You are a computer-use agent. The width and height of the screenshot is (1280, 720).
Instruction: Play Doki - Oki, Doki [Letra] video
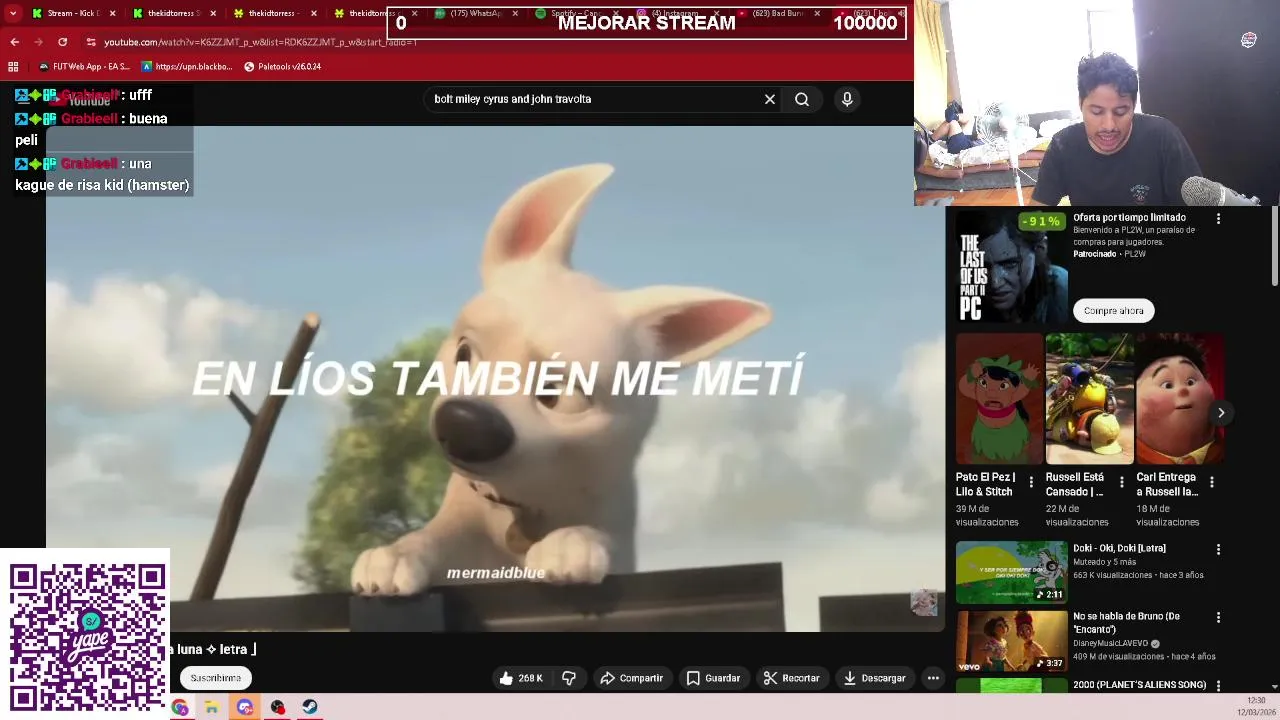tap(1011, 572)
